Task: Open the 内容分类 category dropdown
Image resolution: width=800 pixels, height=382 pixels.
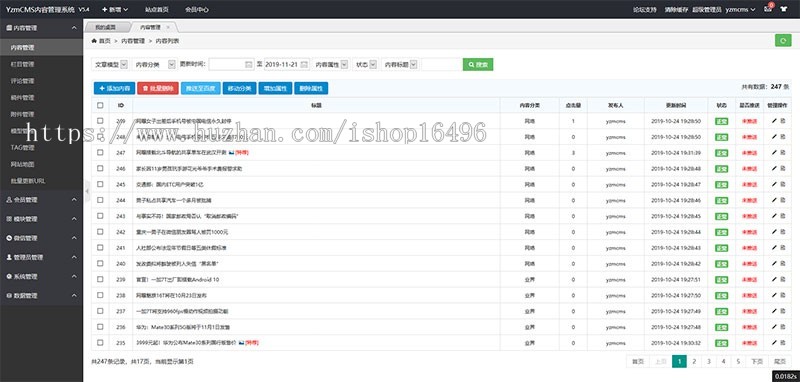Action: pyautogui.click(x=151, y=64)
